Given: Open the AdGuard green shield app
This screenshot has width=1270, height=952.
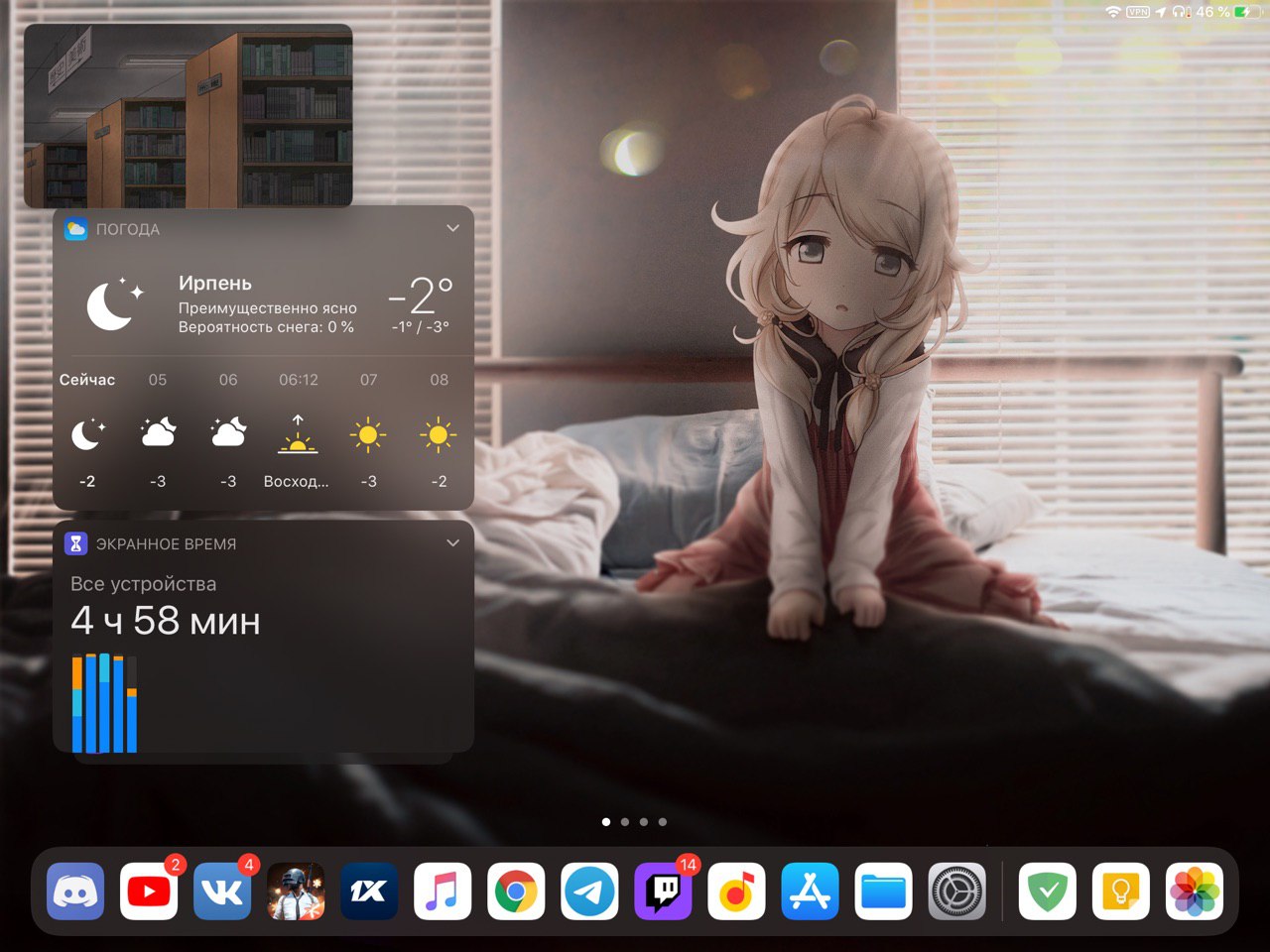Looking at the screenshot, I should (x=1048, y=892).
